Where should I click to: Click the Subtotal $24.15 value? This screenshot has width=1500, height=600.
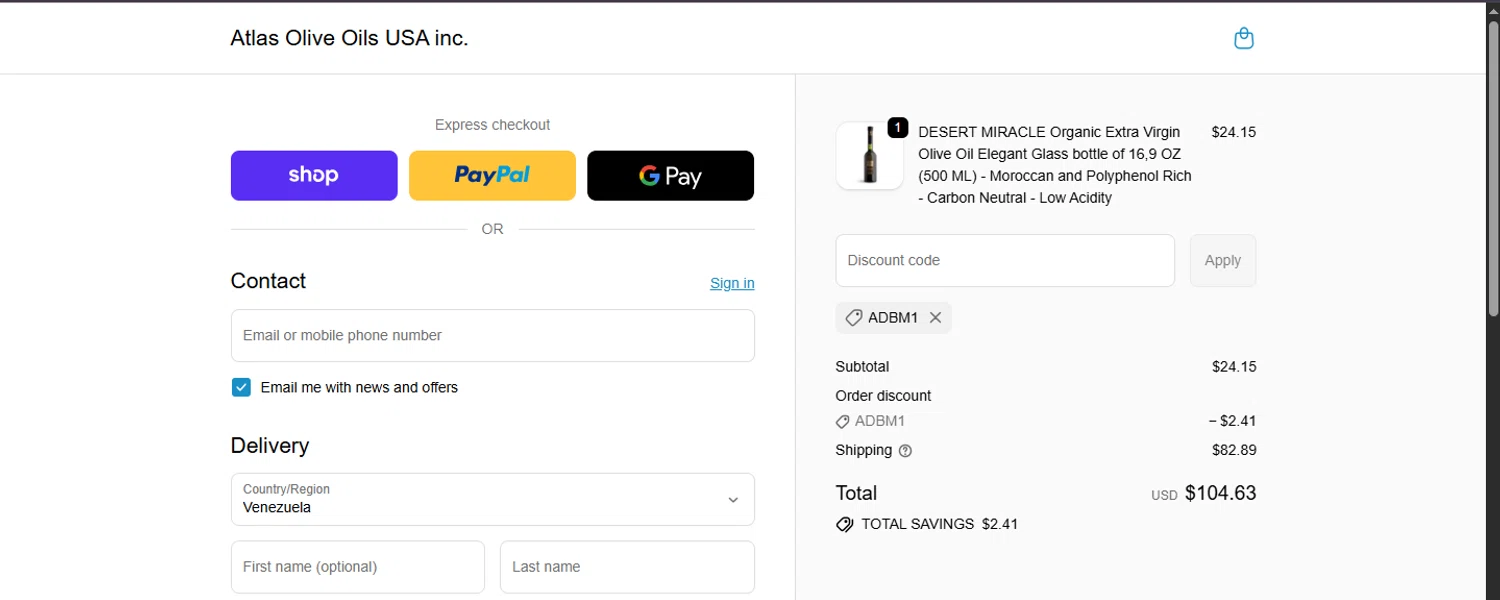coord(1234,367)
